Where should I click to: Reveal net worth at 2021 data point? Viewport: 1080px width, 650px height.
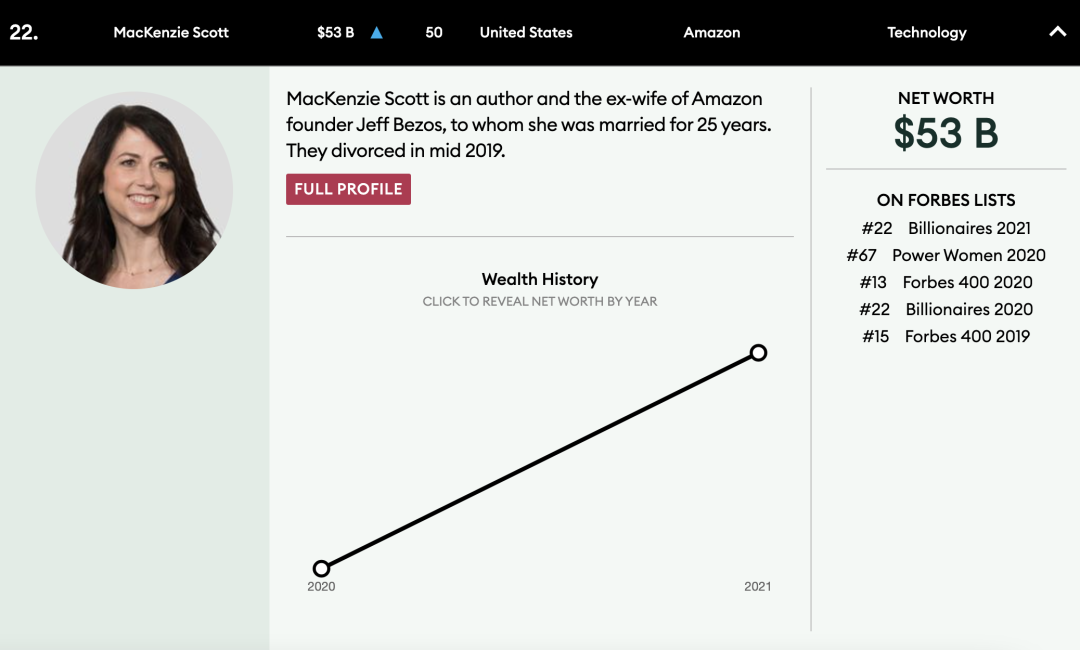coord(758,352)
